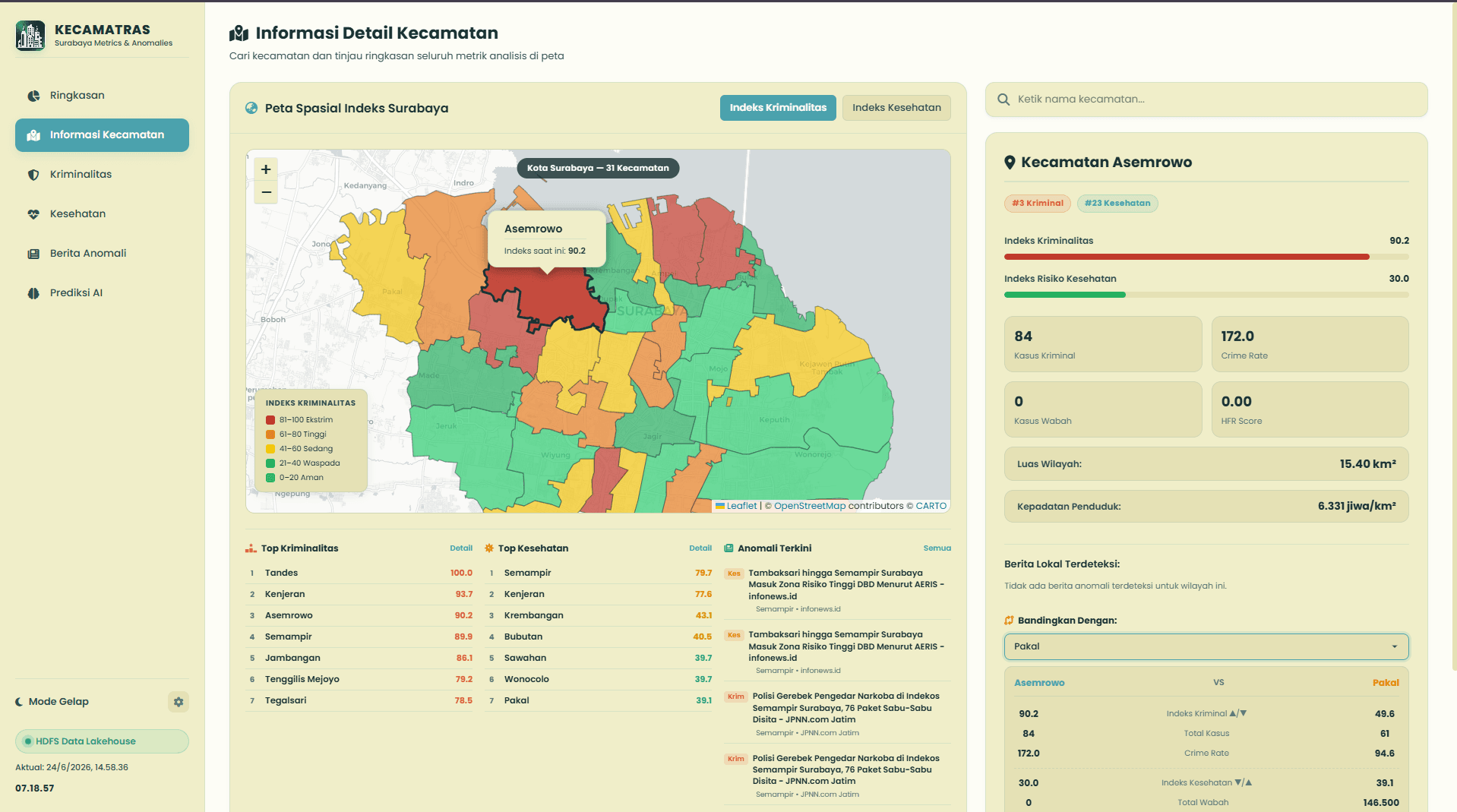
Task: Click the 0.00 HFR Score card
Action: (x=1310, y=410)
